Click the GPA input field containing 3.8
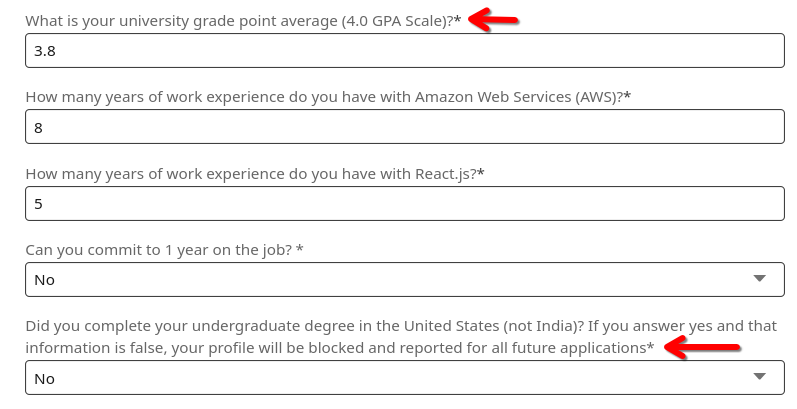 [x=404, y=51]
